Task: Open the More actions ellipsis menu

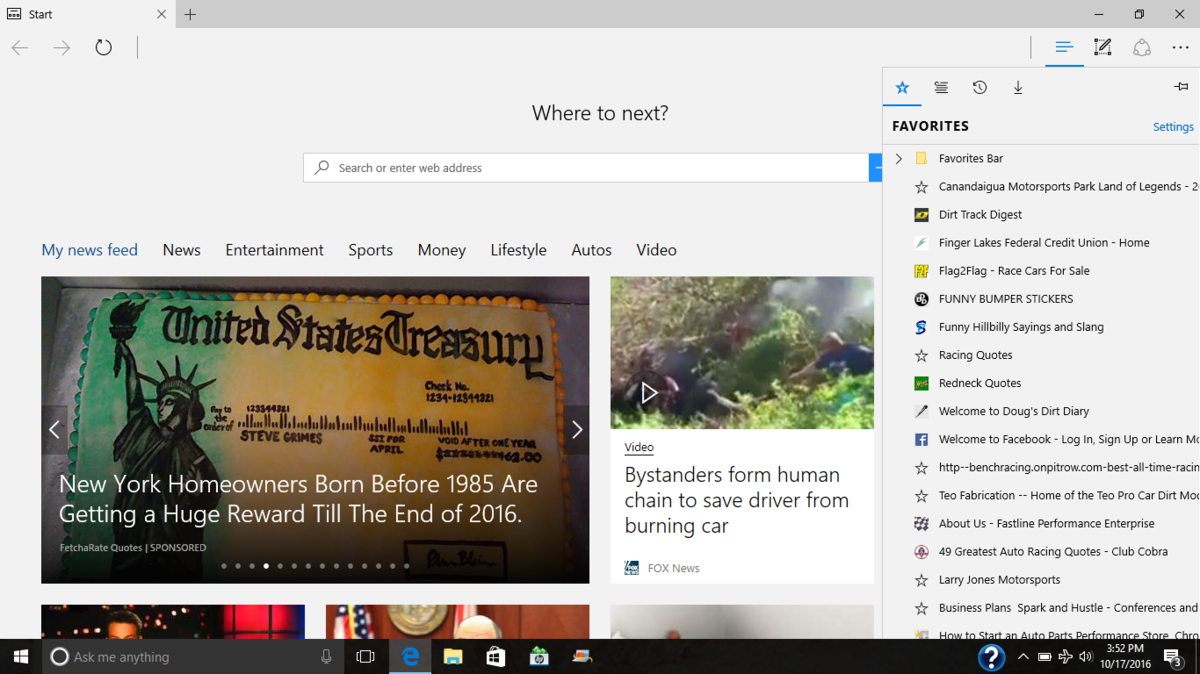Action: (x=1180, y=48)
